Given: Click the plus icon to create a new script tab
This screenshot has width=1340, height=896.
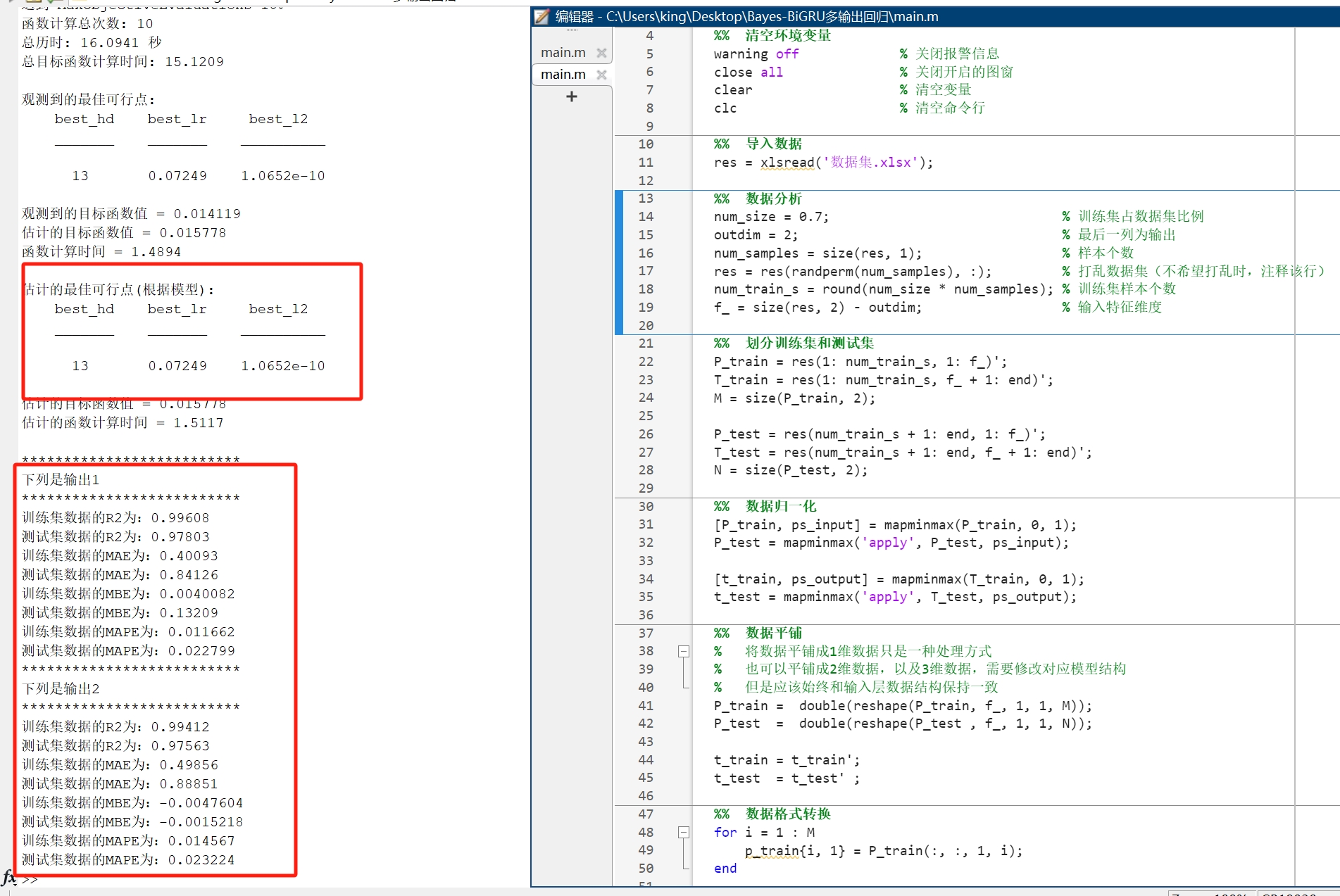Looking at the screenshot, I should [570, 96].
